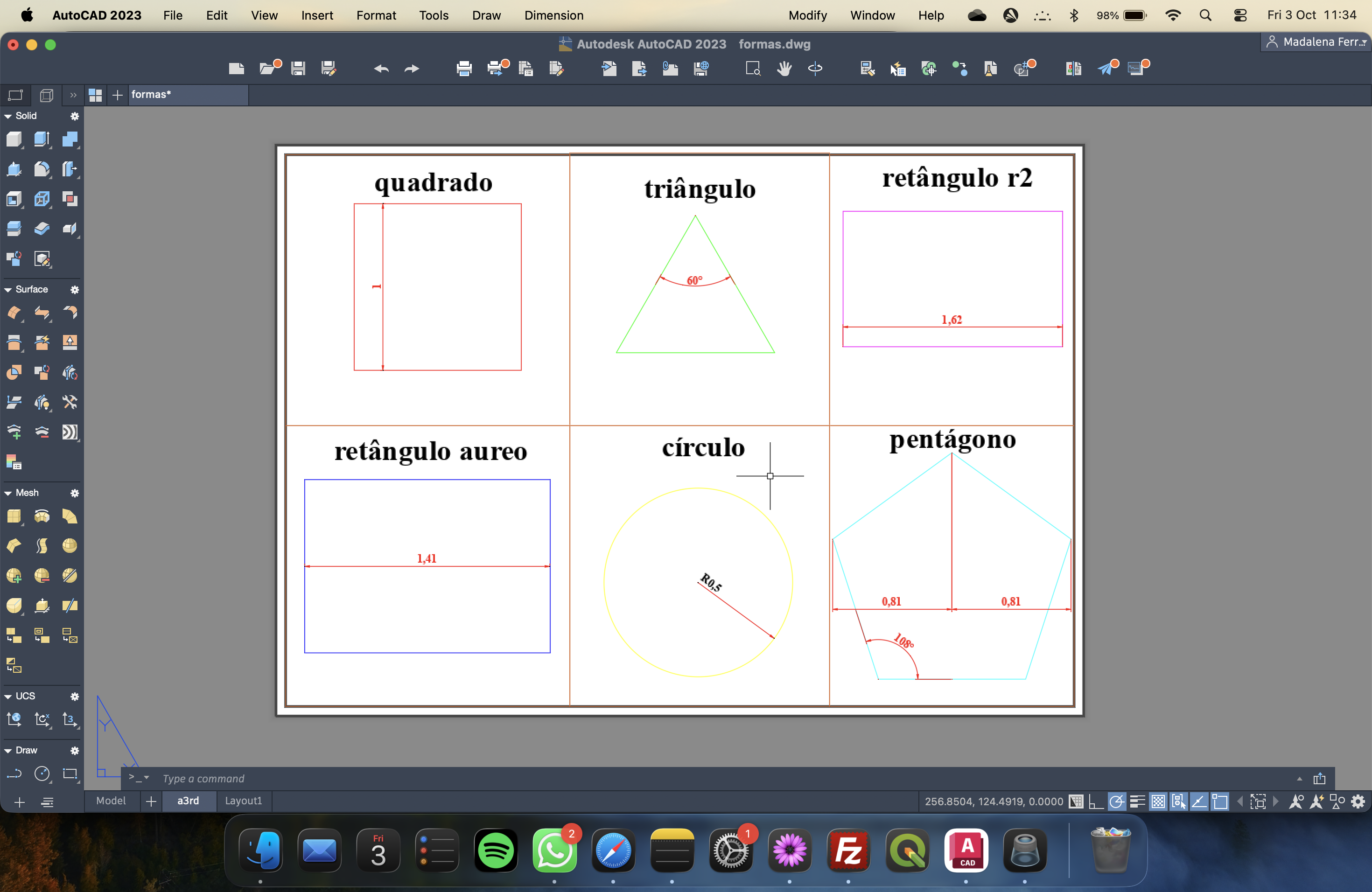This screenshot has width=1372, height=892.
Task: Click the Save floppy disk icon
Action: pos(298,69)
